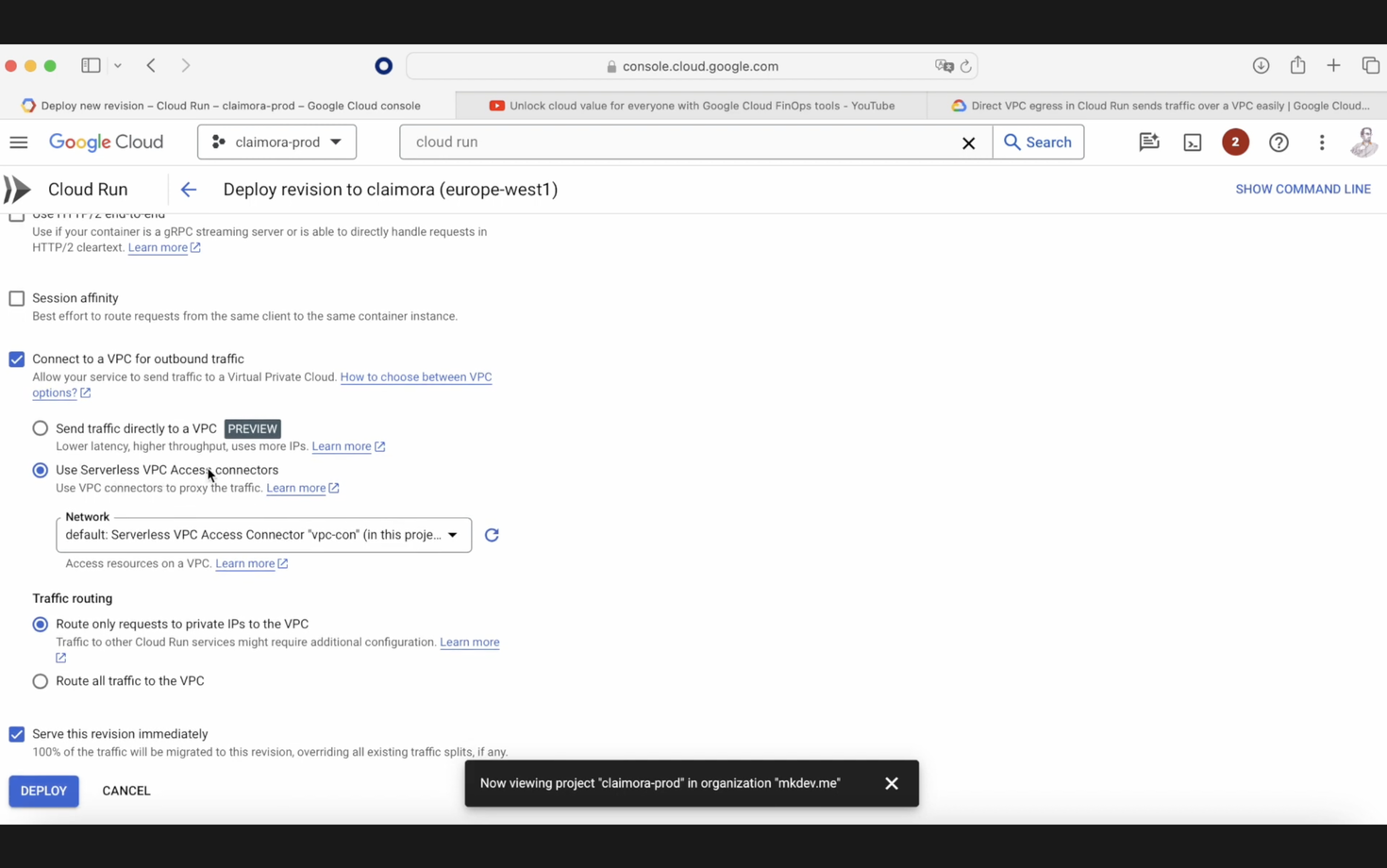Viewport: 1387px width, 868px height.
Task: Open Learn more for direct VPC traffic
Action: [348, 446]
